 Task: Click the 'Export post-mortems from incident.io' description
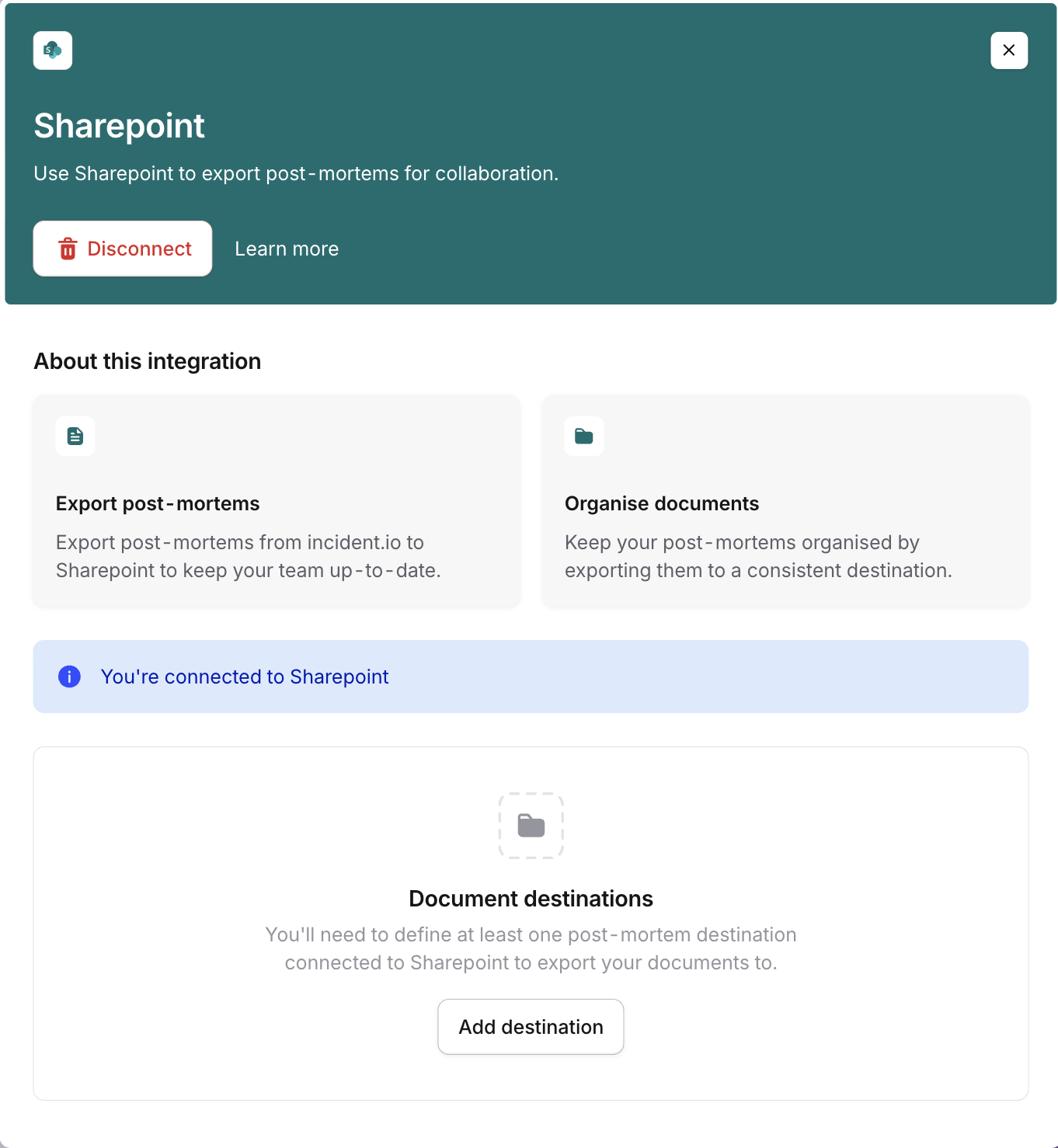[248, 556]
